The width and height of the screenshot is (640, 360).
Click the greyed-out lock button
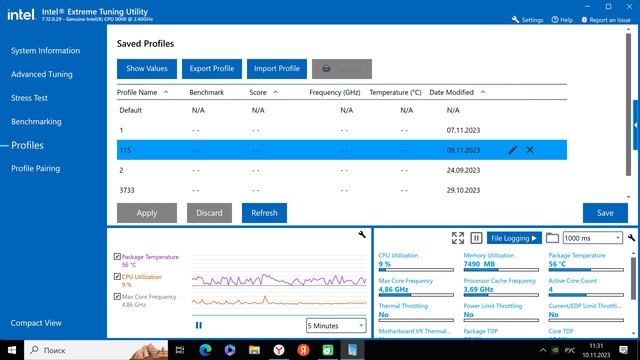click(x=342, y=69)
